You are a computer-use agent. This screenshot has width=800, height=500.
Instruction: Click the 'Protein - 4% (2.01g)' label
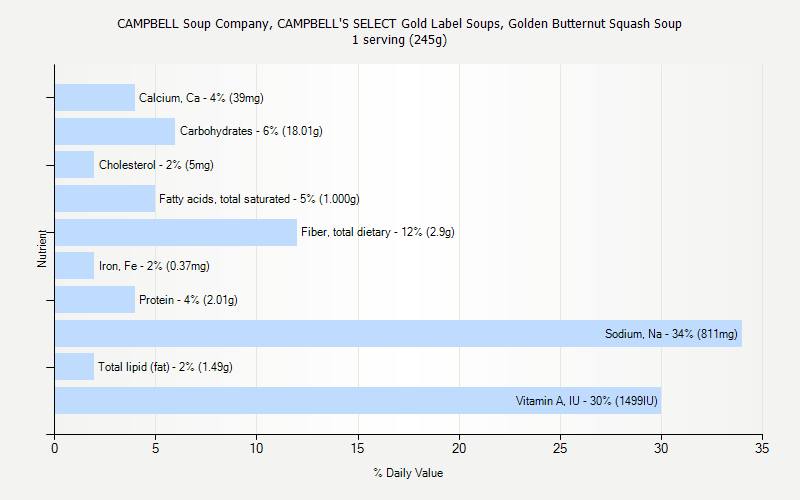point(188,299)
